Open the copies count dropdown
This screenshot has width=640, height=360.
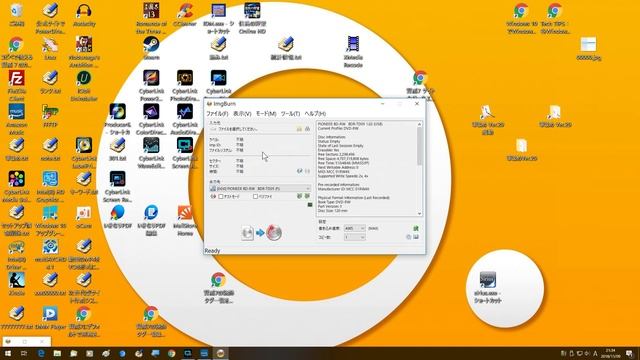(354, 237)
